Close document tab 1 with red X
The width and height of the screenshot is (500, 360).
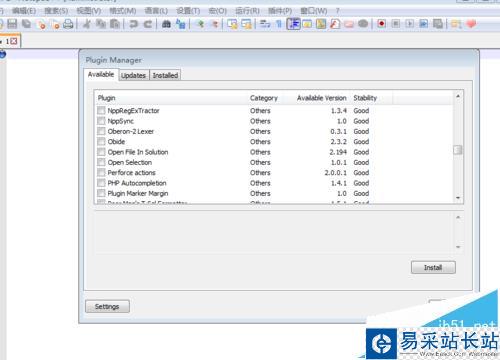click(x=13, y=41)
